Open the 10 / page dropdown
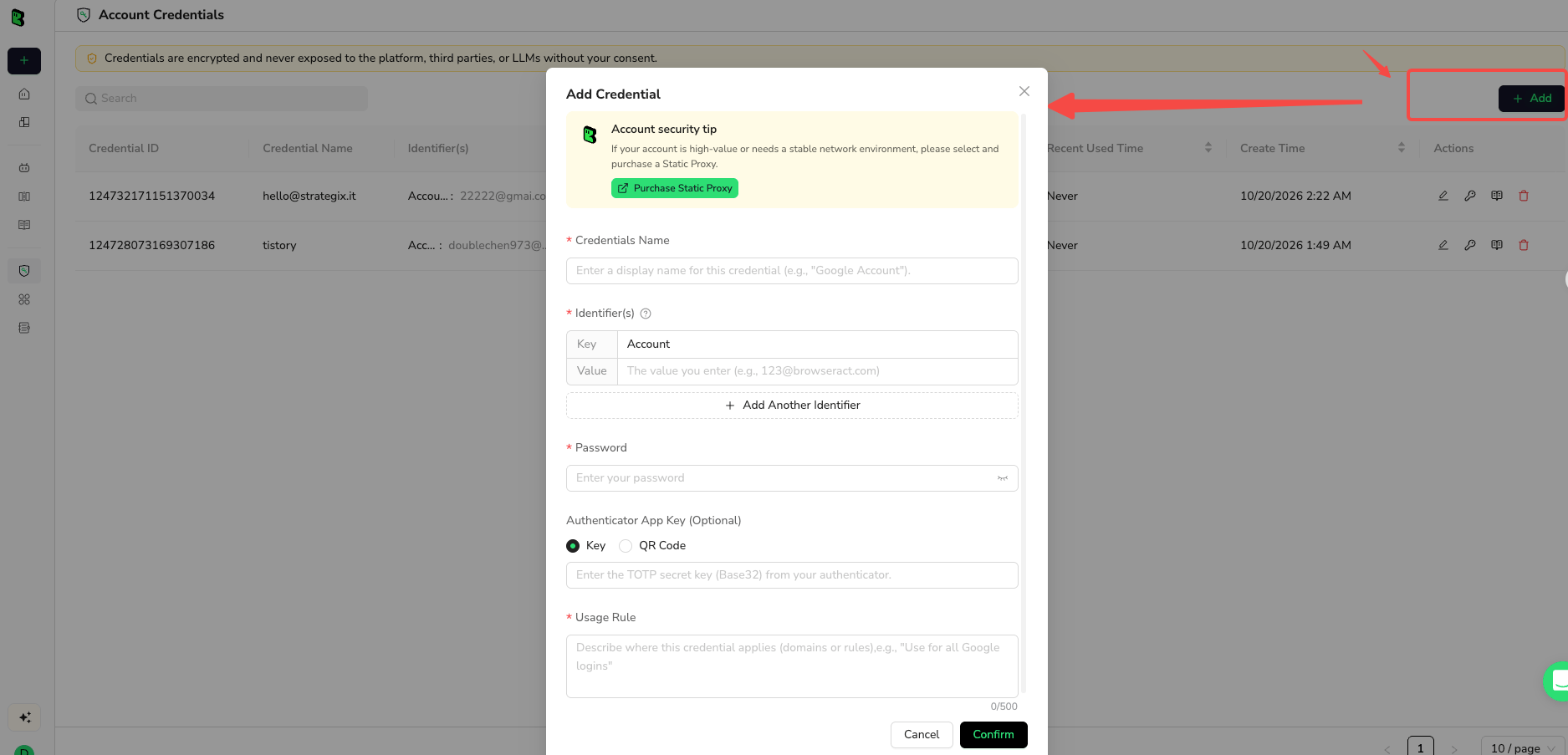Screen dimensions: 1568x755 pos(1523,747)
